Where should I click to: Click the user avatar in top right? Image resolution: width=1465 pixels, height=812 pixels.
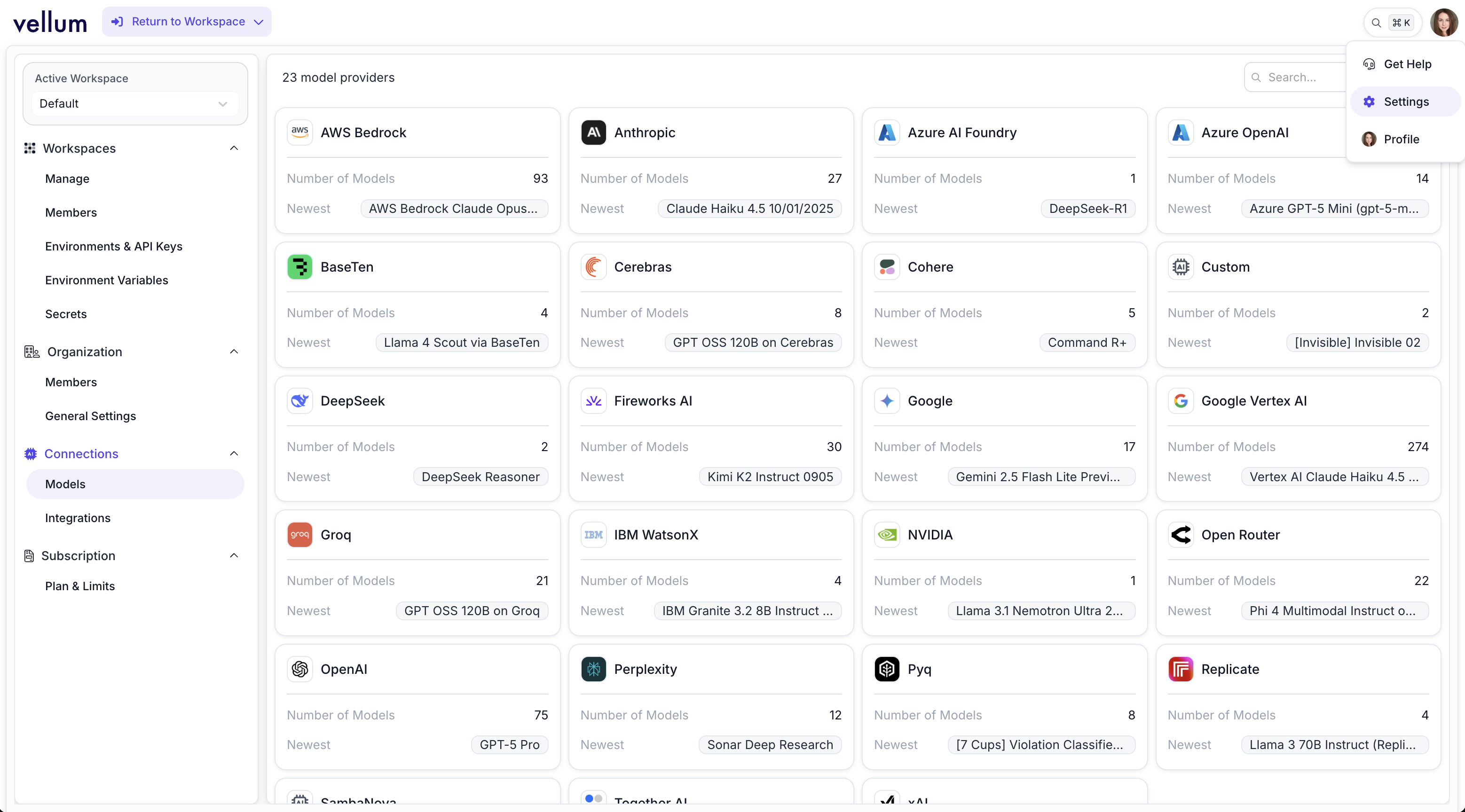[x=1445, y=22]
